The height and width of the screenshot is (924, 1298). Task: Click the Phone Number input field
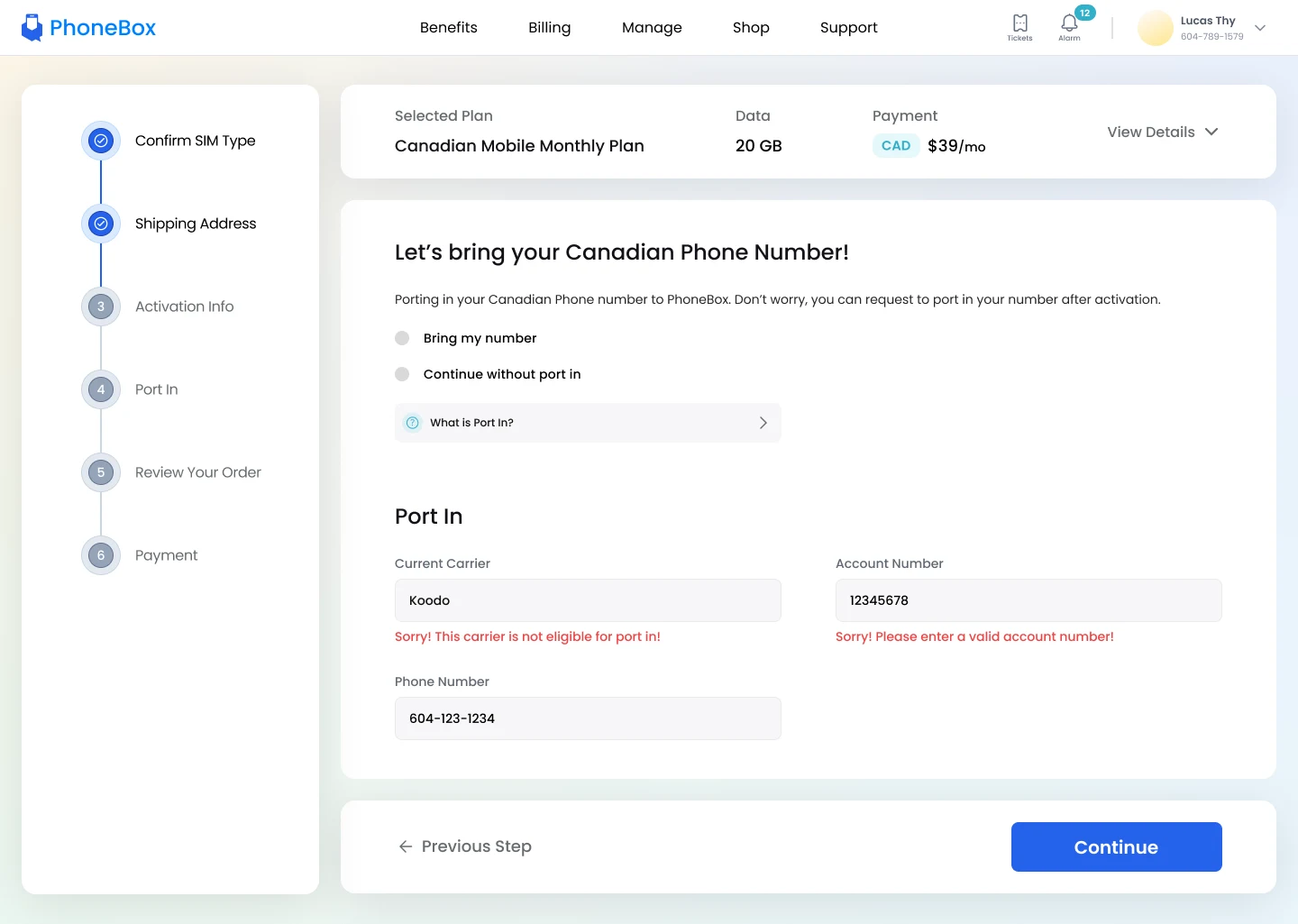coord(588,718)
